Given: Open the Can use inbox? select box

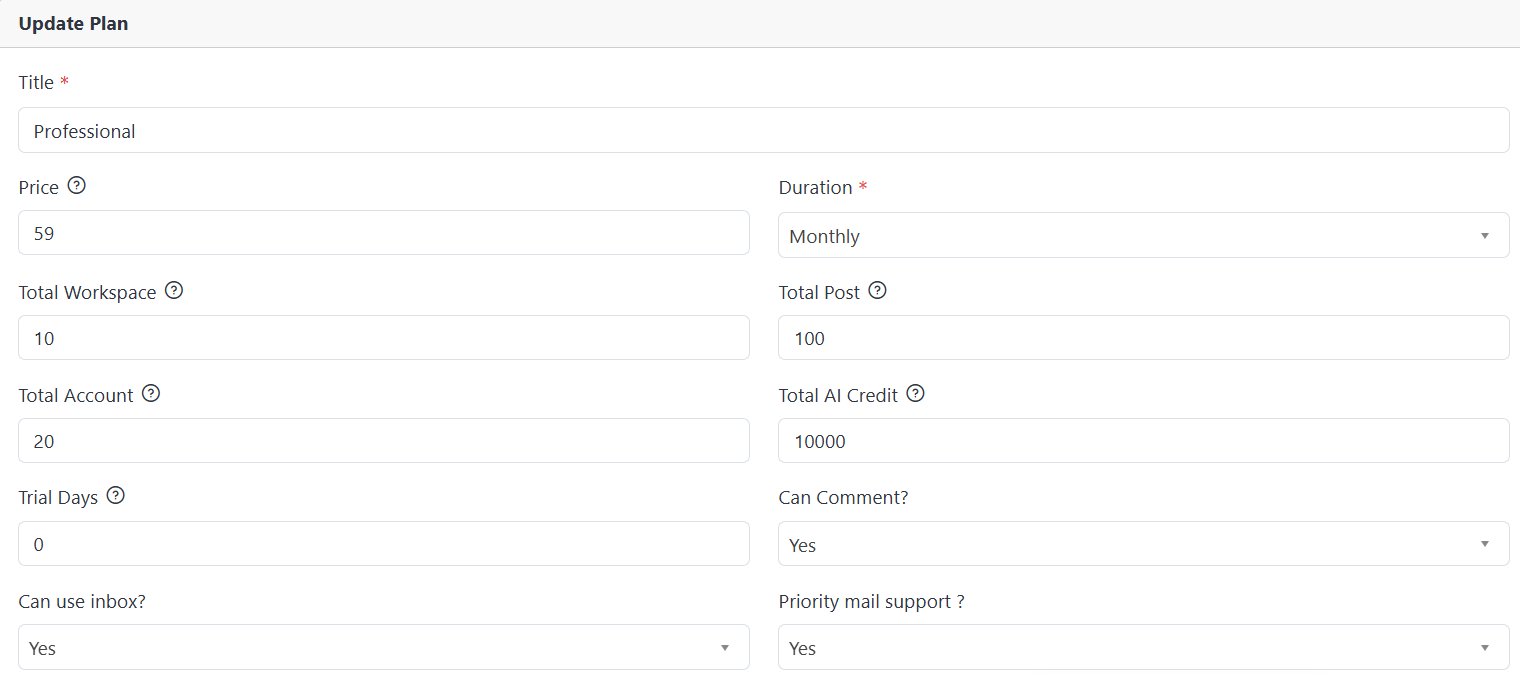Looking at the screenshot, I should (x=384, y=647).
